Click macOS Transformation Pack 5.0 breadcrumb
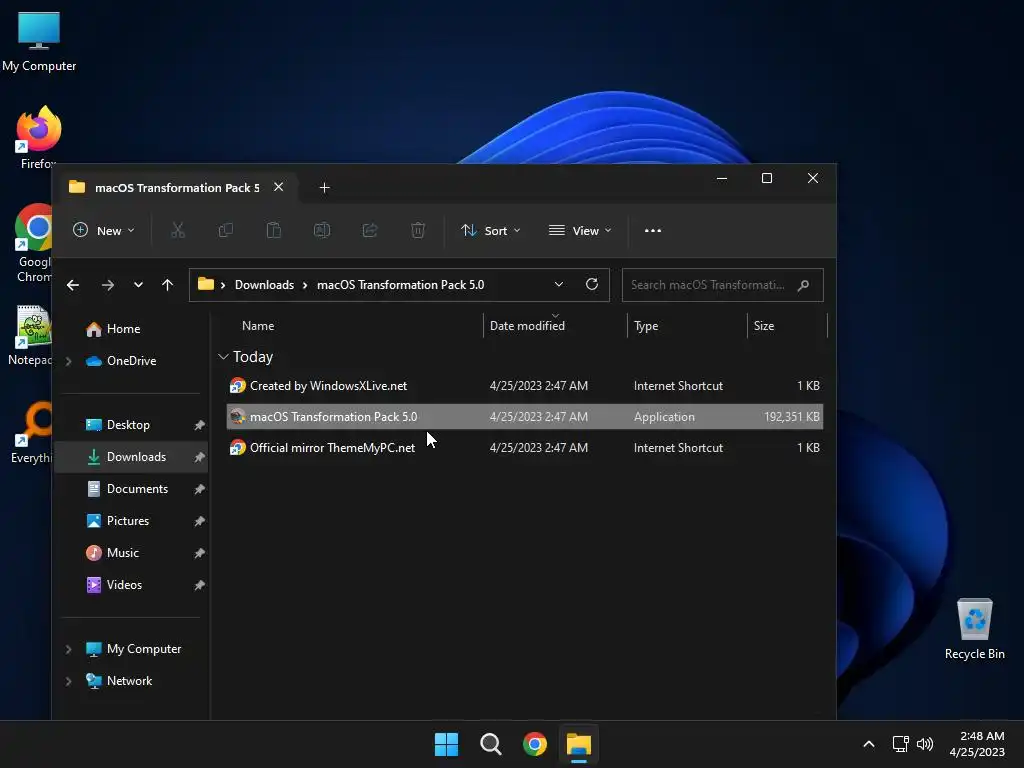 click(400, 285)
